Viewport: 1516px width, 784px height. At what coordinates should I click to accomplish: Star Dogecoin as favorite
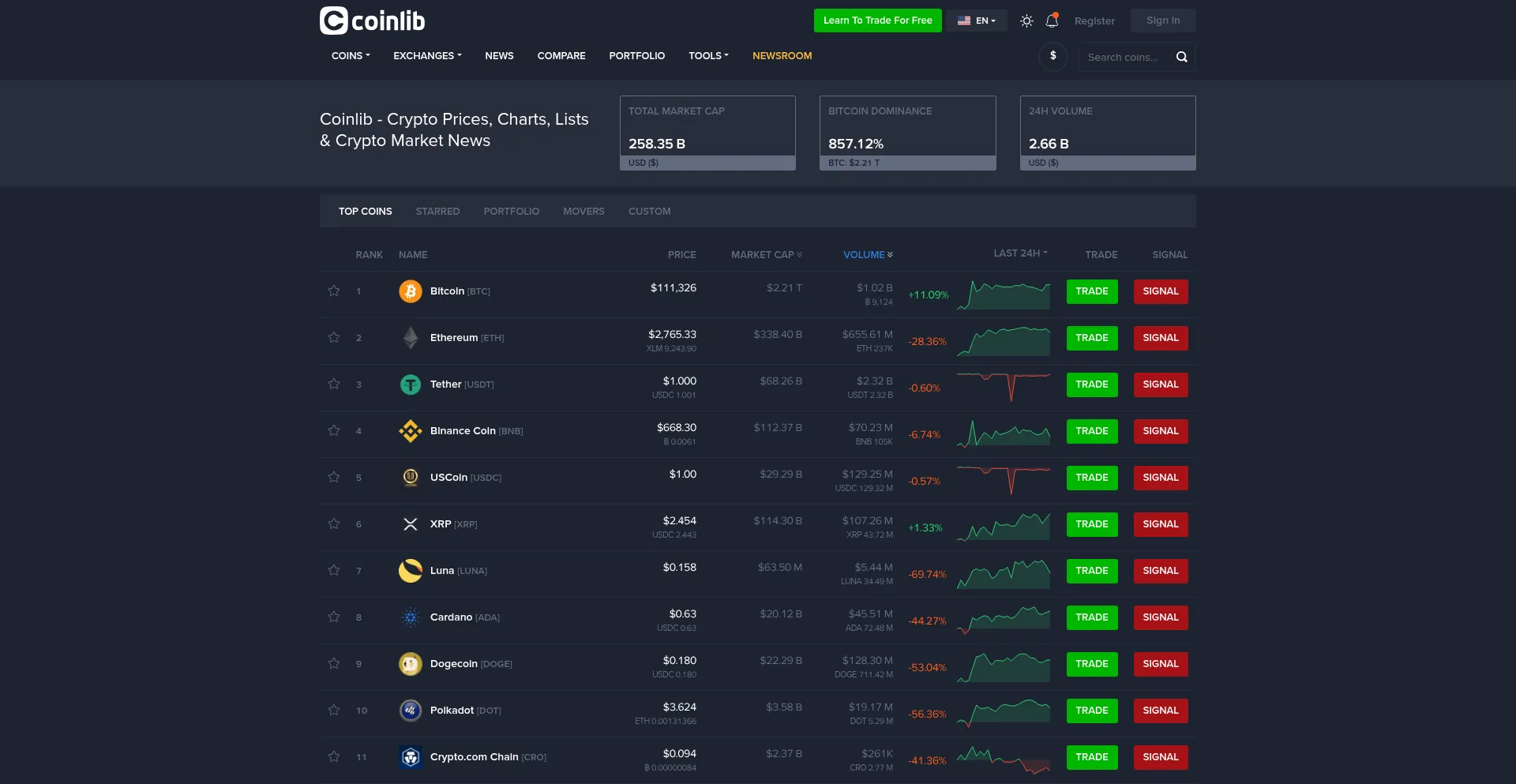[x=334, y=663]
